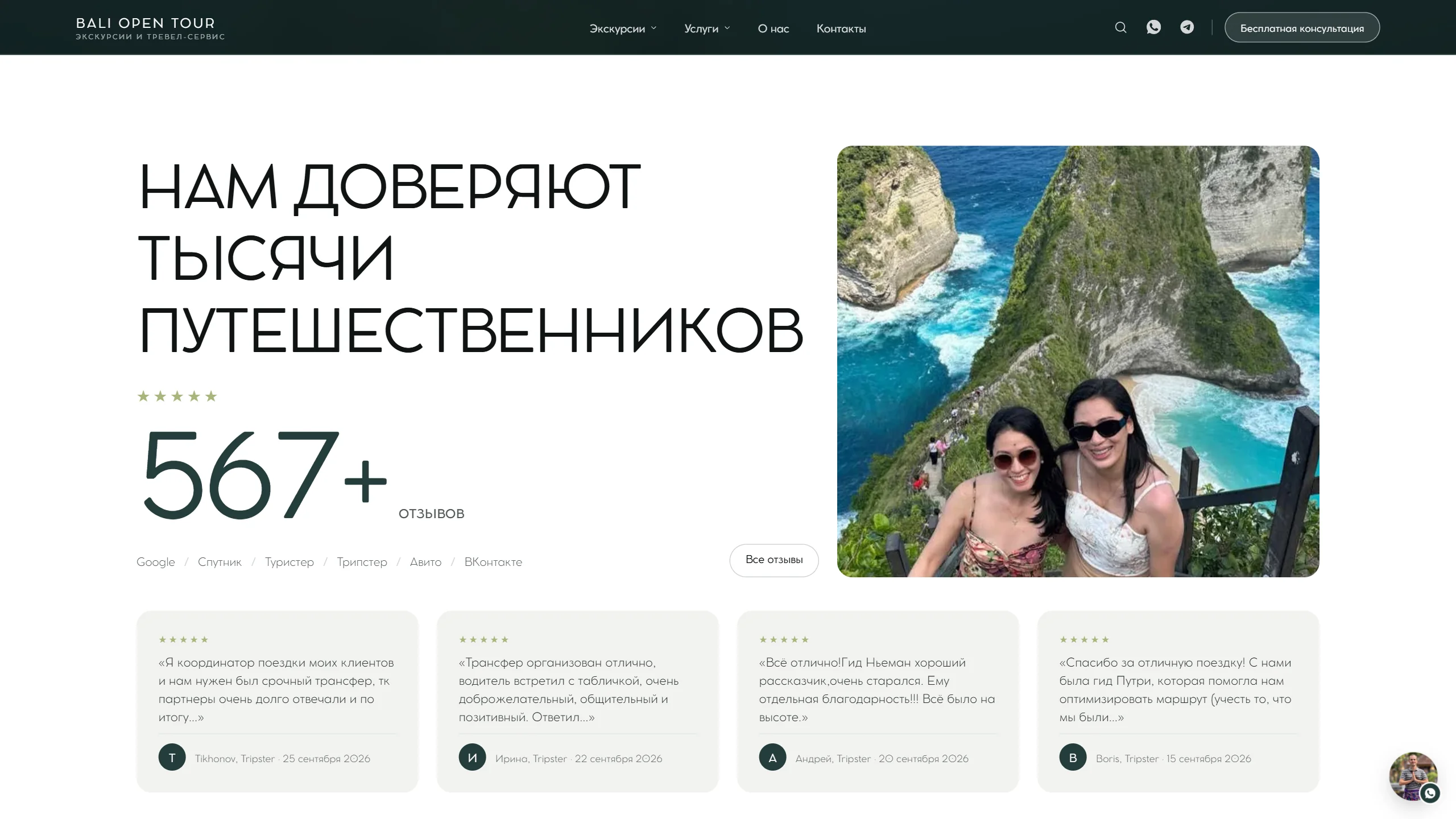The image size is (1456, 819).
Task: Click star rating in Boris's review card
Action: click(1085, 639)
